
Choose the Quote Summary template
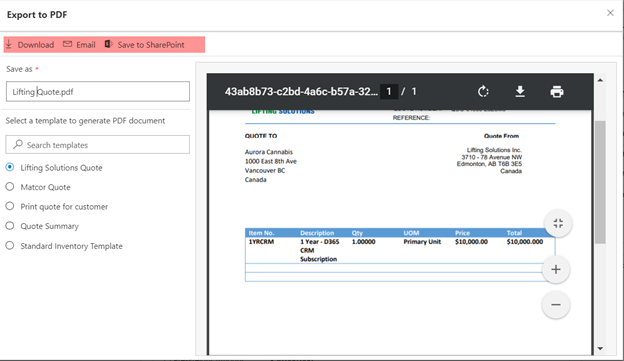point(10,226)
